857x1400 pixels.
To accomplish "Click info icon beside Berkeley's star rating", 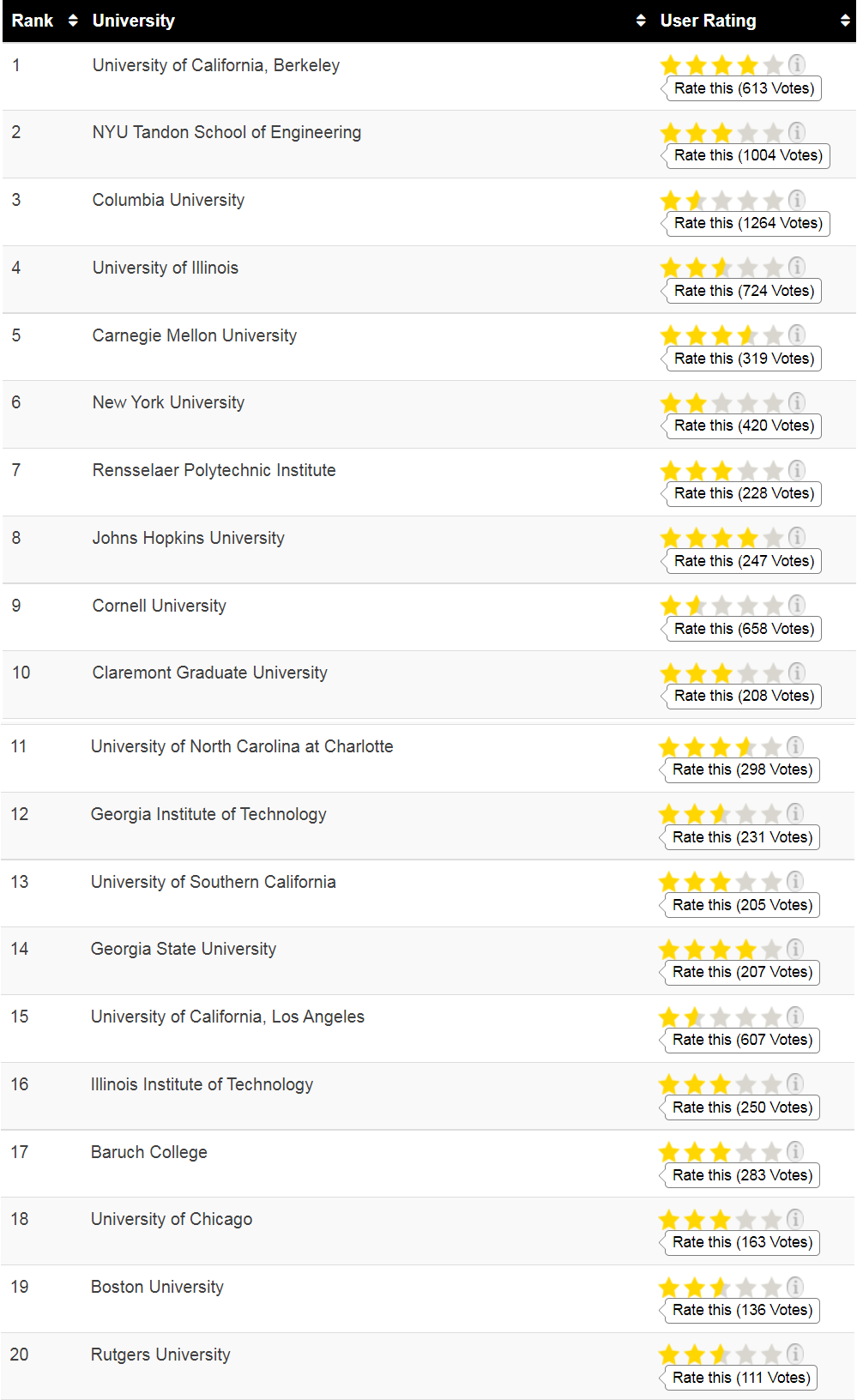I will 797,64.
